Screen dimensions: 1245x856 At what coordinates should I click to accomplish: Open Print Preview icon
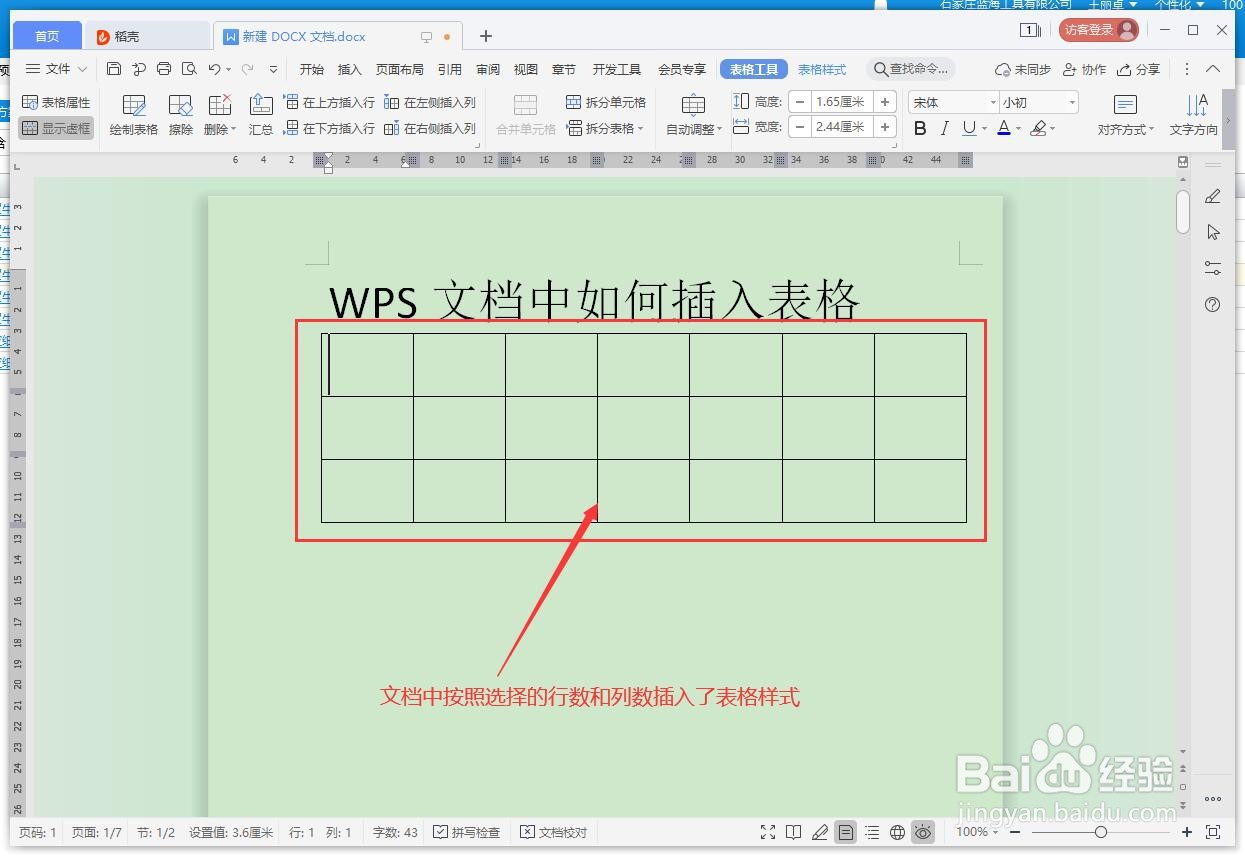[x=189, y=69]
